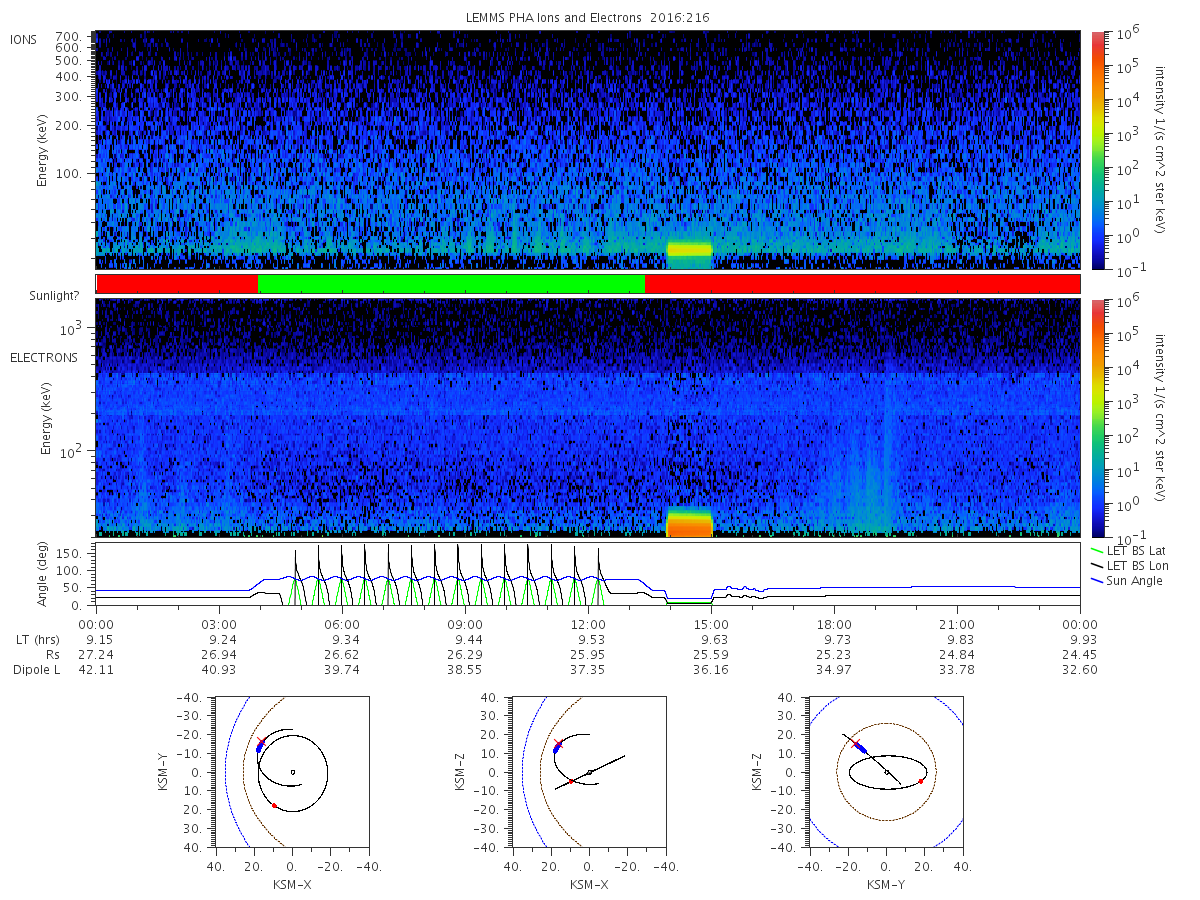Viewport: 1200px width, 900px height.
Task: Click 'intensity 1/(s cm^2 ster keV)' label beside ions color bar
Action: tap(1162, 150)
